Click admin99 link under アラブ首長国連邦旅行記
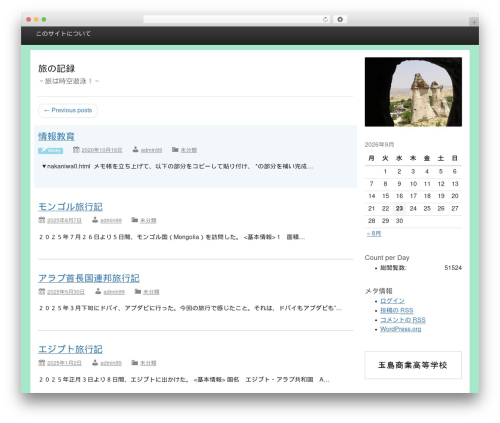This screenshot has height=423, width=500. (114, 292)
